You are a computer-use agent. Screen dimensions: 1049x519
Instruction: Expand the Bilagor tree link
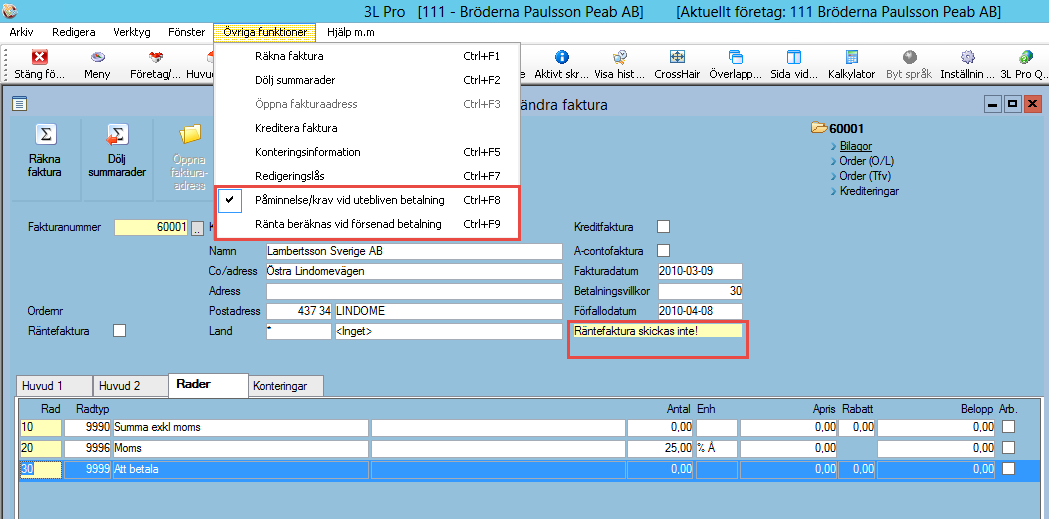(x=856, y=146)
